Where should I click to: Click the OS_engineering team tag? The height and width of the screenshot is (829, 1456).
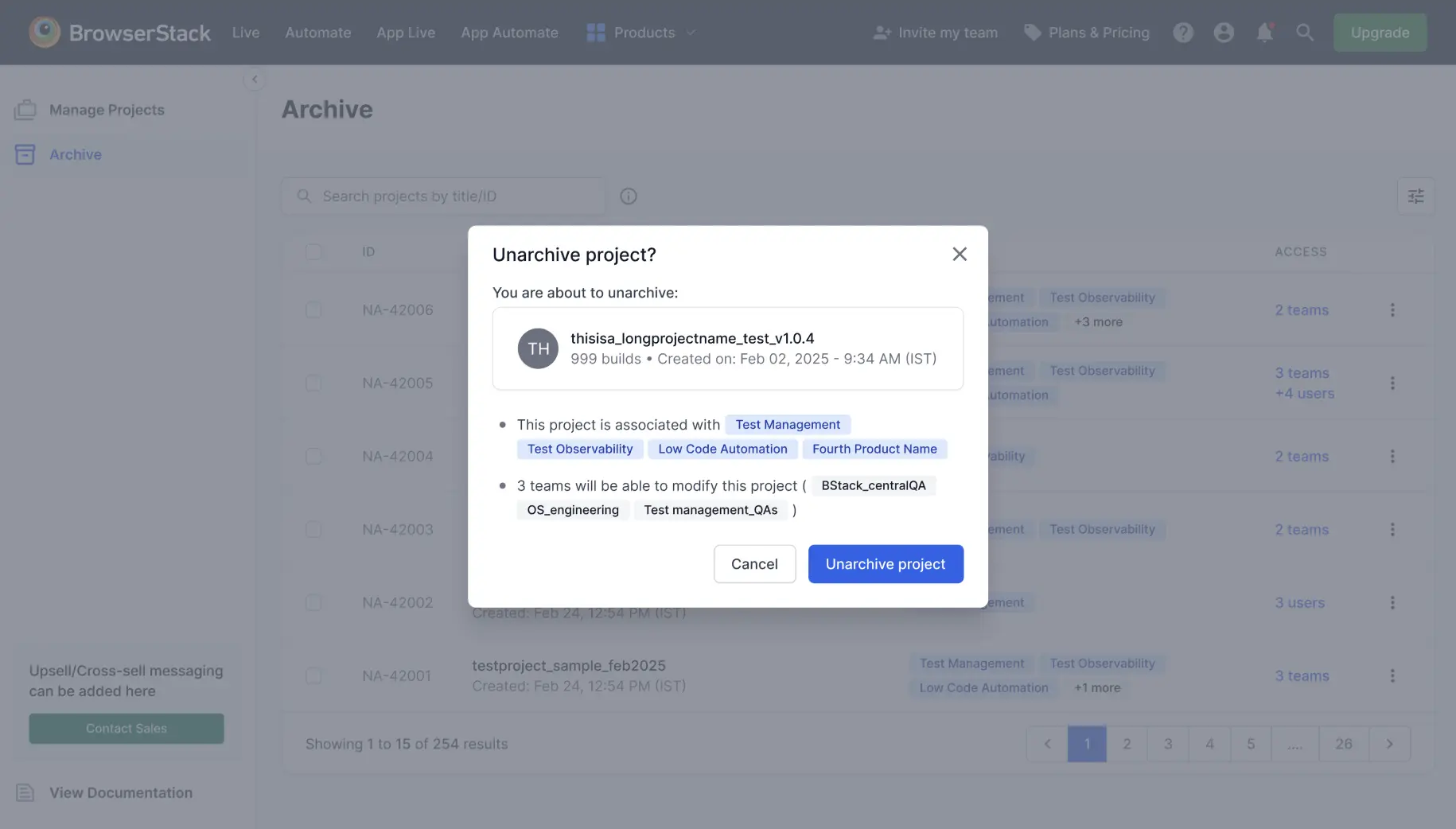pyautogui.click(x=573, y=510)
